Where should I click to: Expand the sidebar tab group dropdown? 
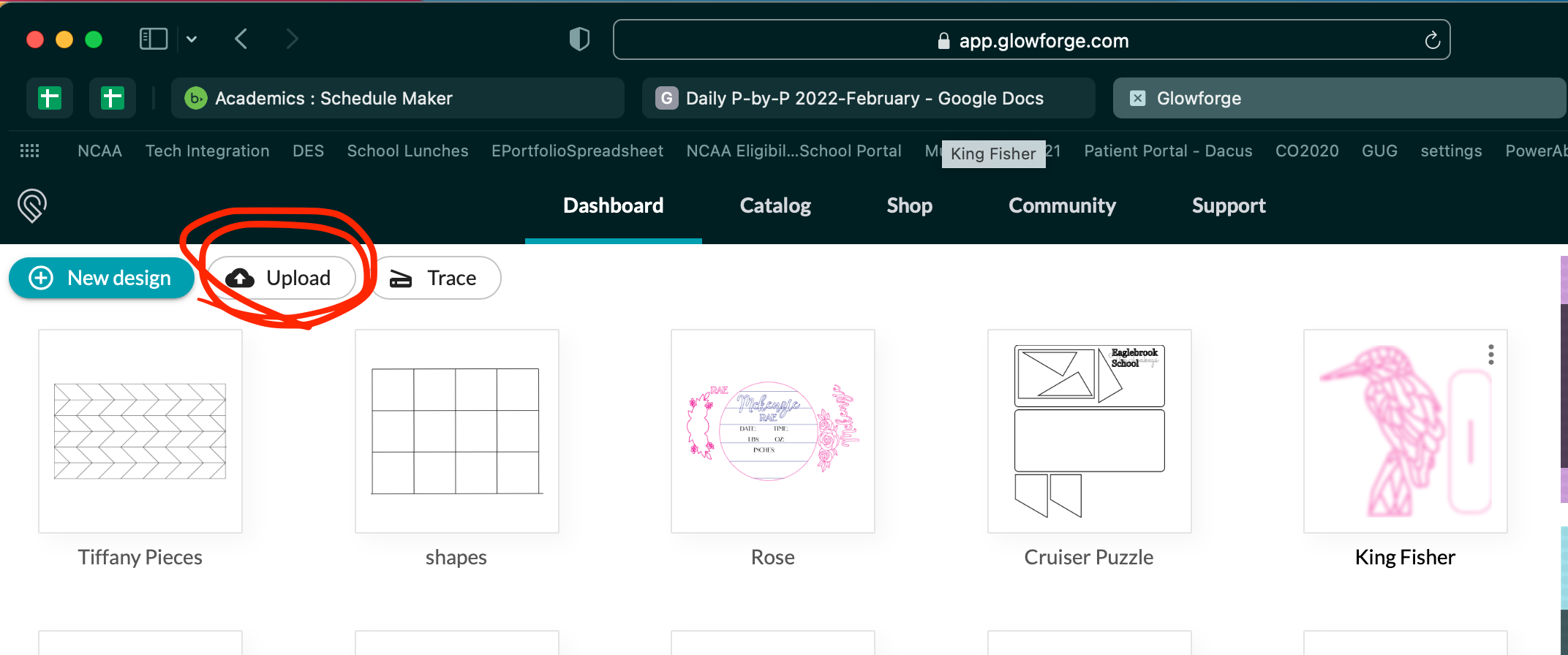(192, 39)
